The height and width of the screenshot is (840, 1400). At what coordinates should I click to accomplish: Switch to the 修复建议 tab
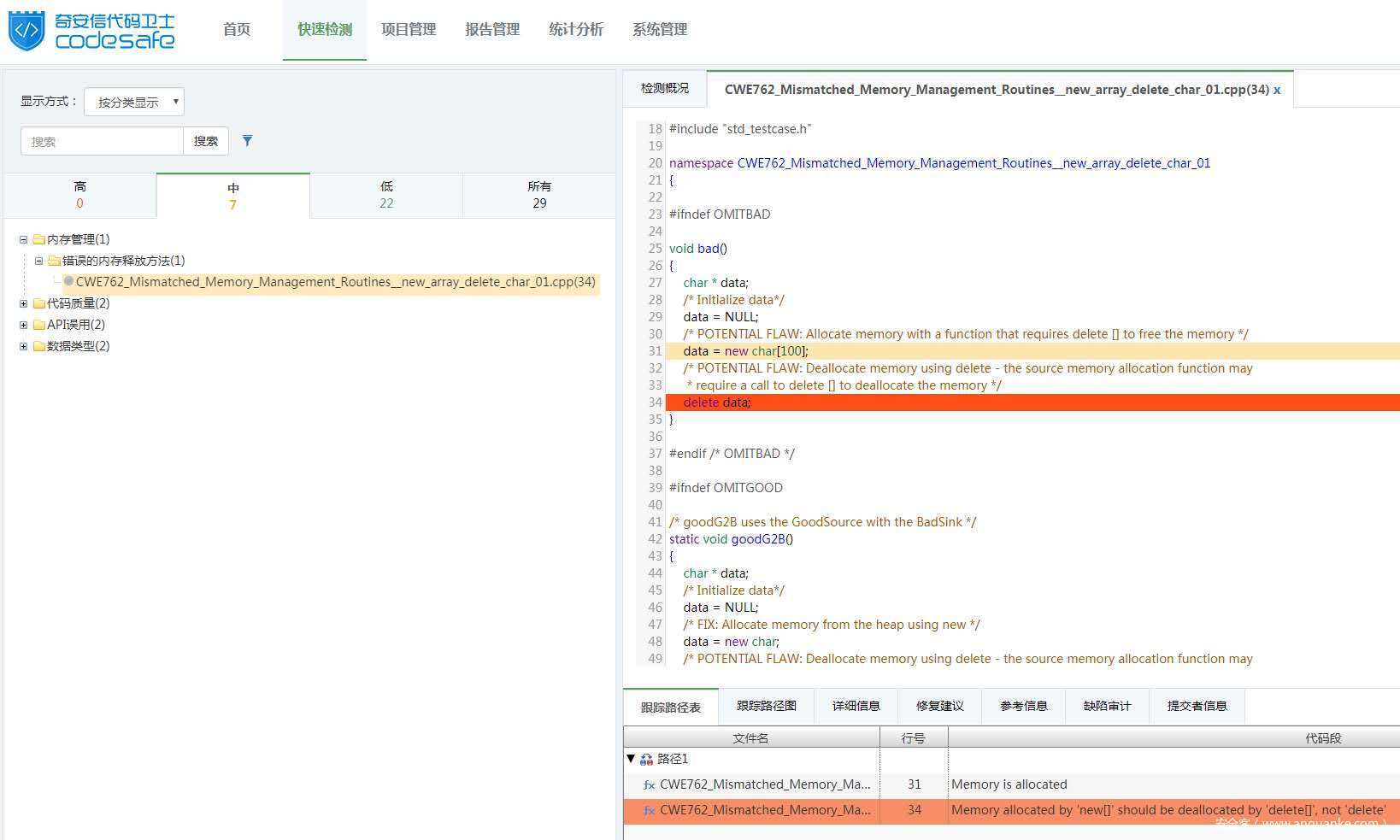click(939, 706)
